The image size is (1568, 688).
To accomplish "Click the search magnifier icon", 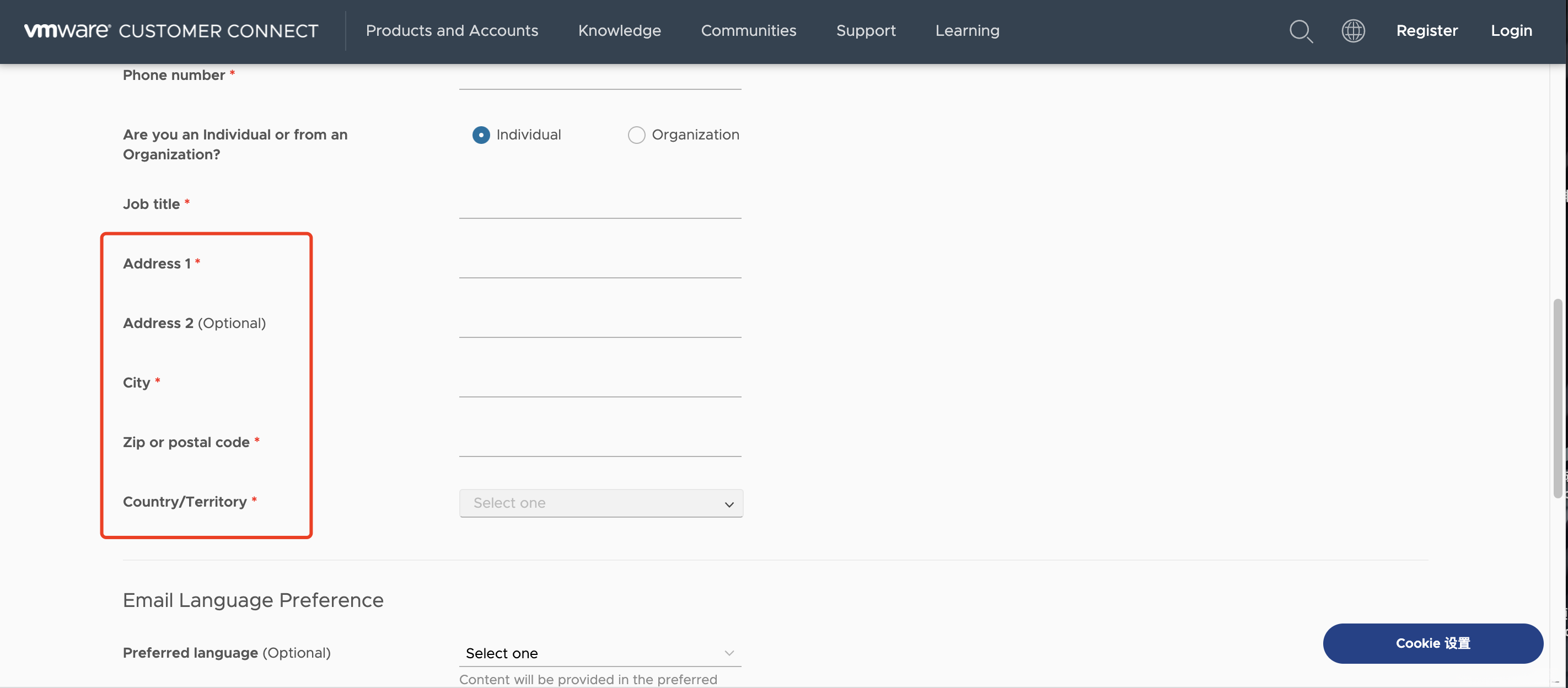I will [x=1300, y=31].
